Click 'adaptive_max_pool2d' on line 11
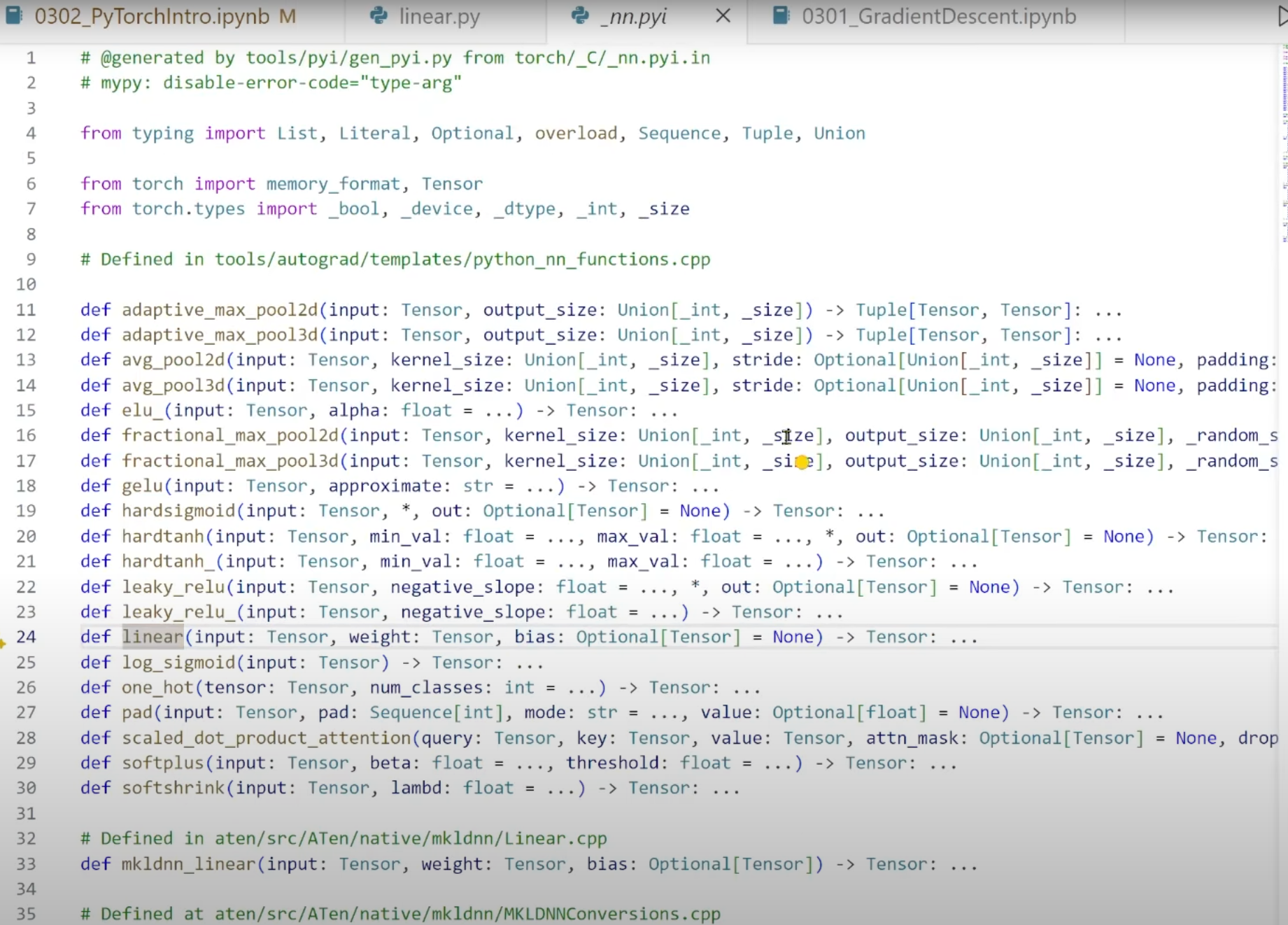Viewport: 1288px width, 925px height. [220, 310]
